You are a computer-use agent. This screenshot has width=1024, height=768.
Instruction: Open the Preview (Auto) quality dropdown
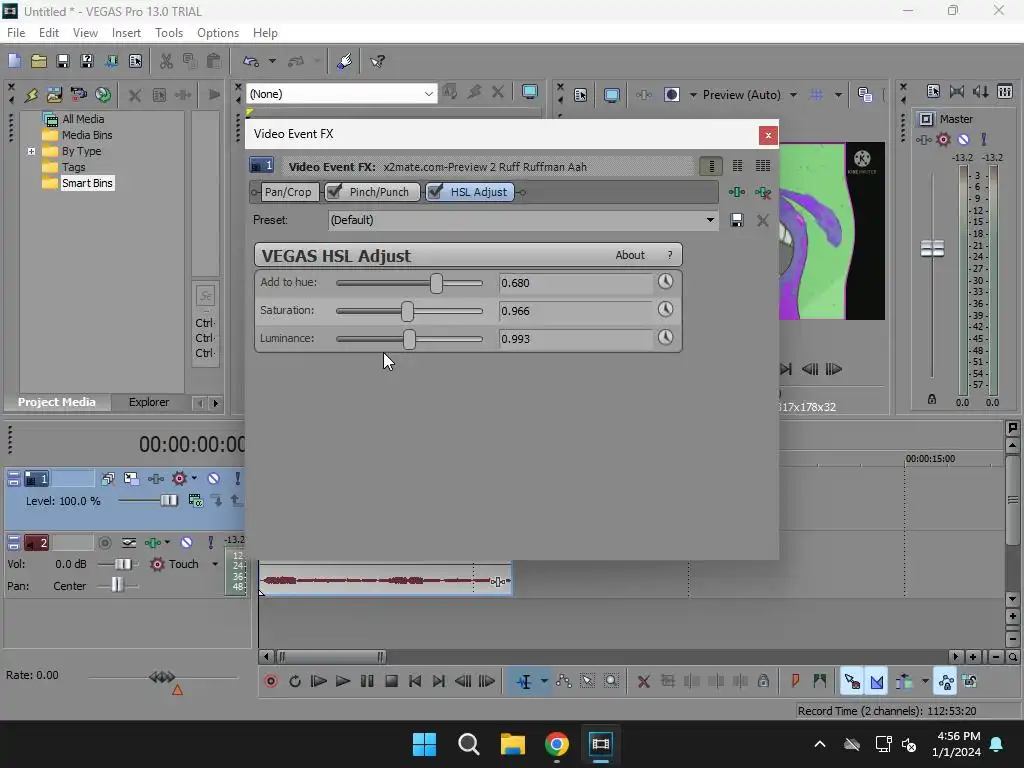tap(793, 95)
